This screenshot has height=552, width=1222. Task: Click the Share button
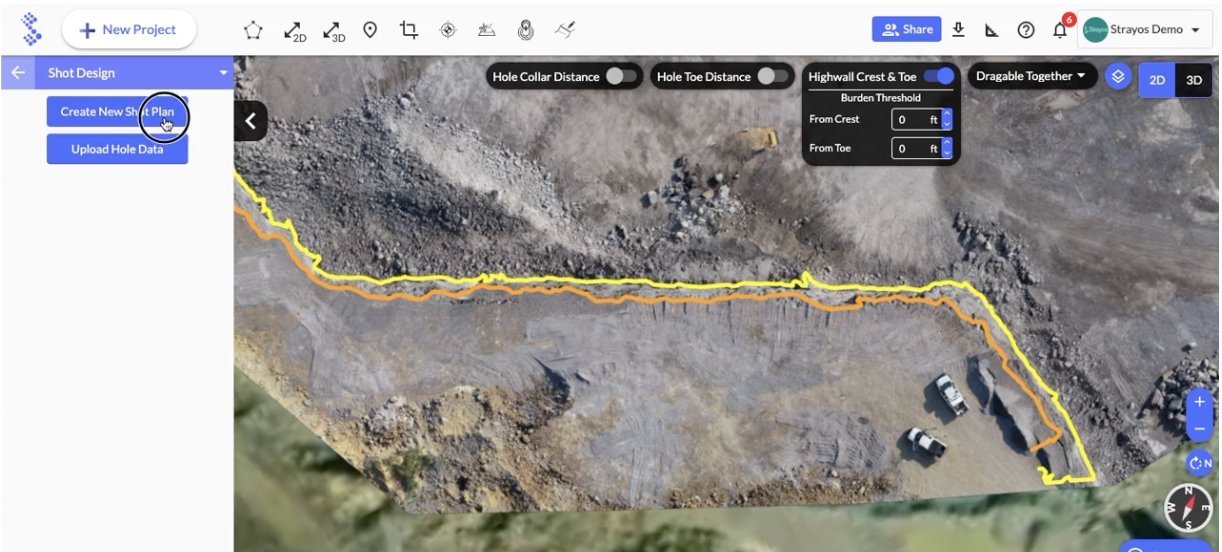905,30
